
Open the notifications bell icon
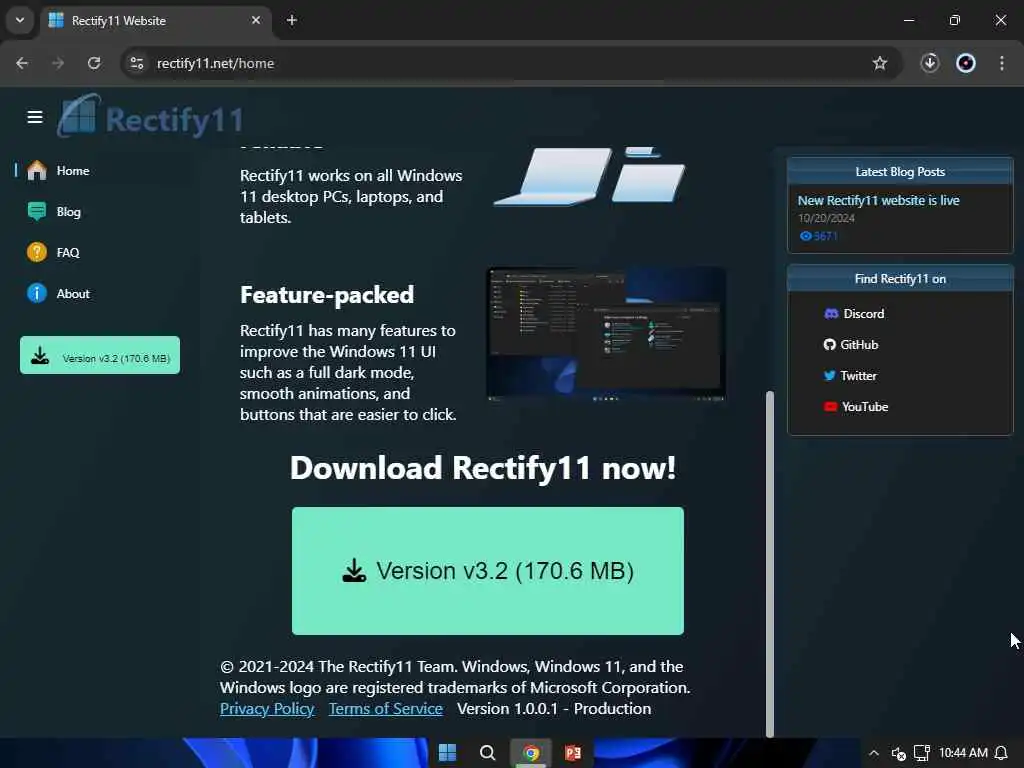tap(1001, 753)
